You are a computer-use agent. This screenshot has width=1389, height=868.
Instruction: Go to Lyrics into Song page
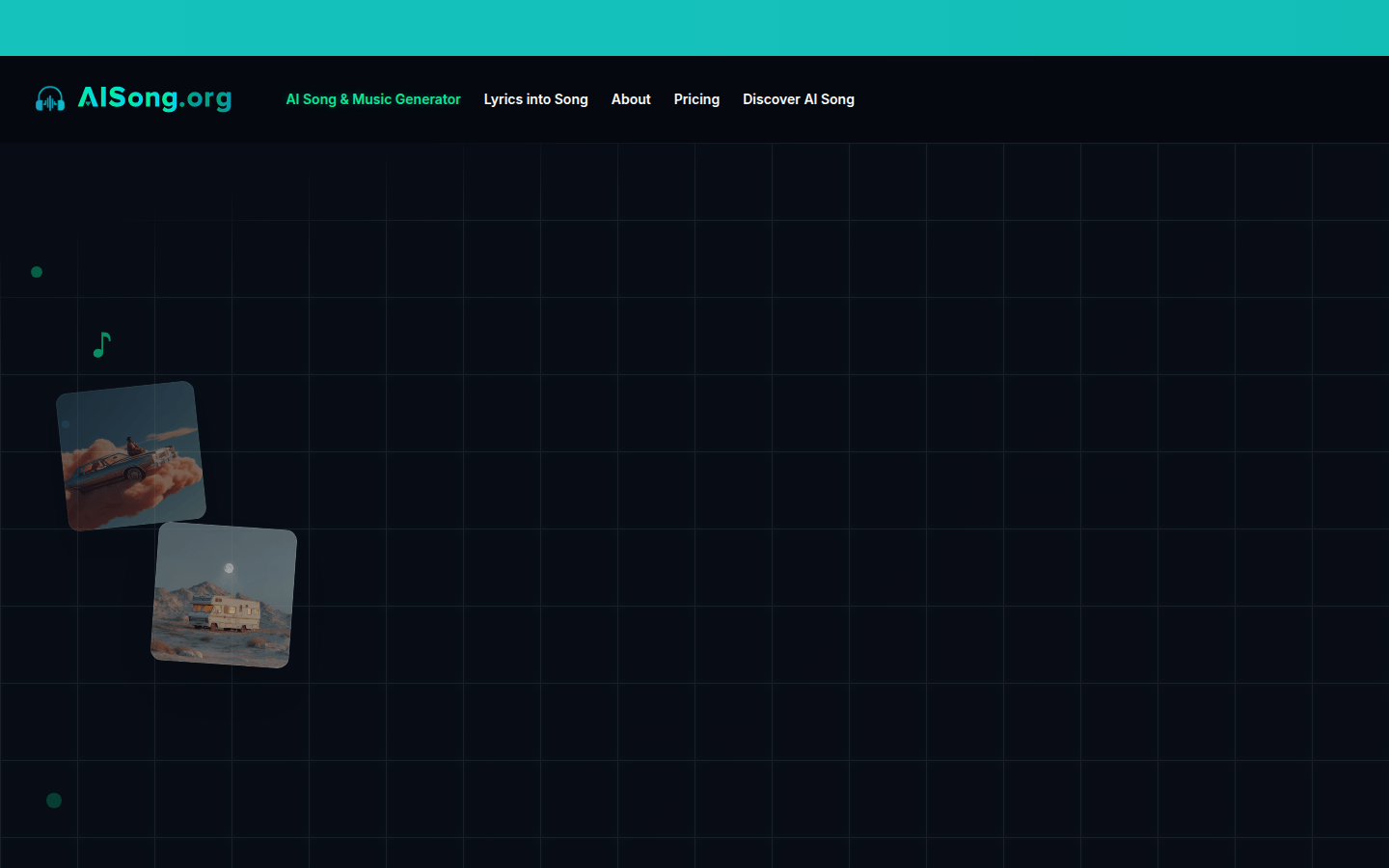[535, 99]
